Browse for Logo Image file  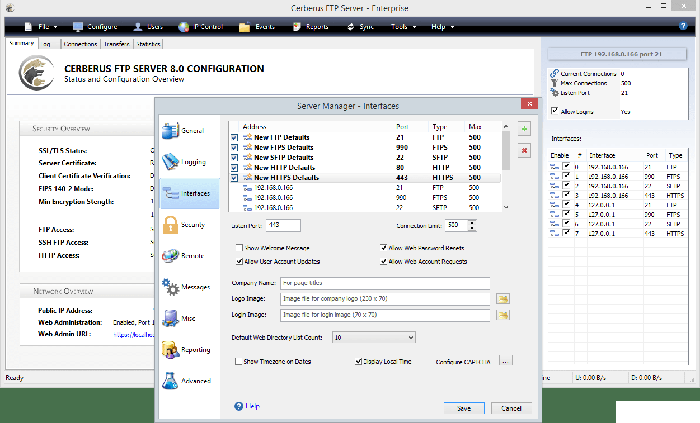[x=503, y=299]
